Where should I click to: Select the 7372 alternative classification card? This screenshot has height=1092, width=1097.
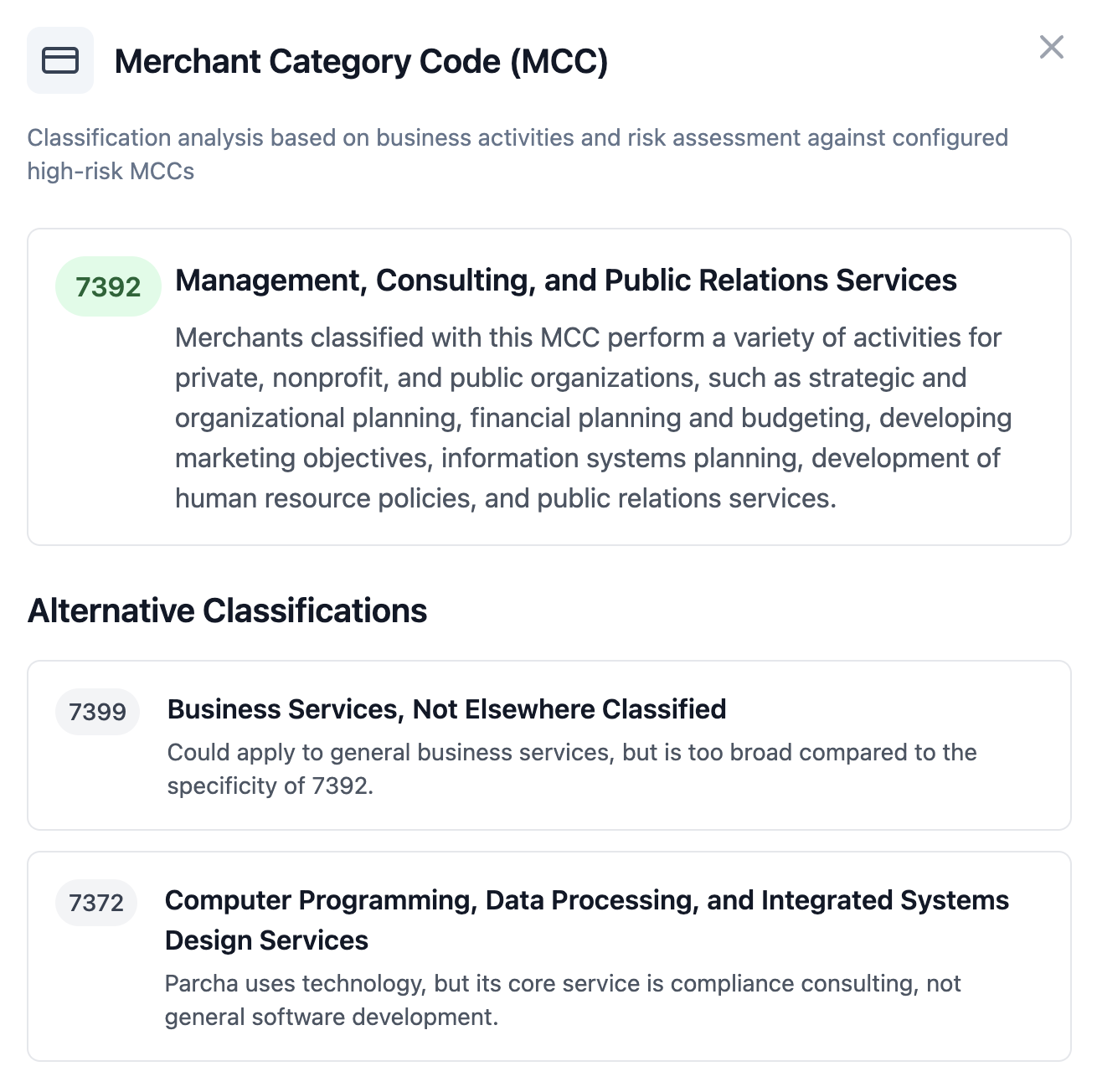pos(549,956)
